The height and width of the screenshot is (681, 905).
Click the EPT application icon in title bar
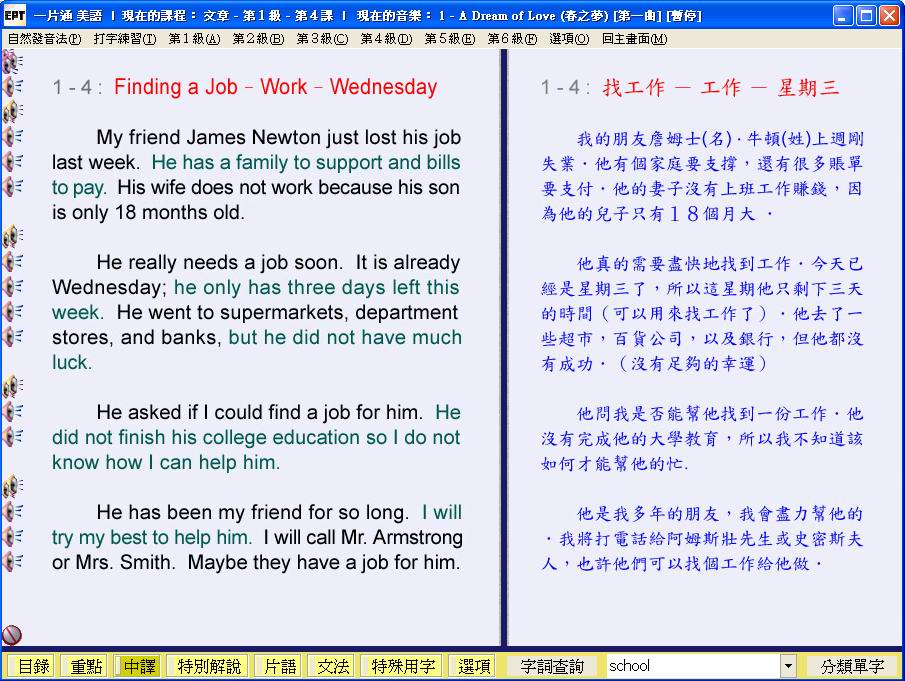click(x=14, y=16)
